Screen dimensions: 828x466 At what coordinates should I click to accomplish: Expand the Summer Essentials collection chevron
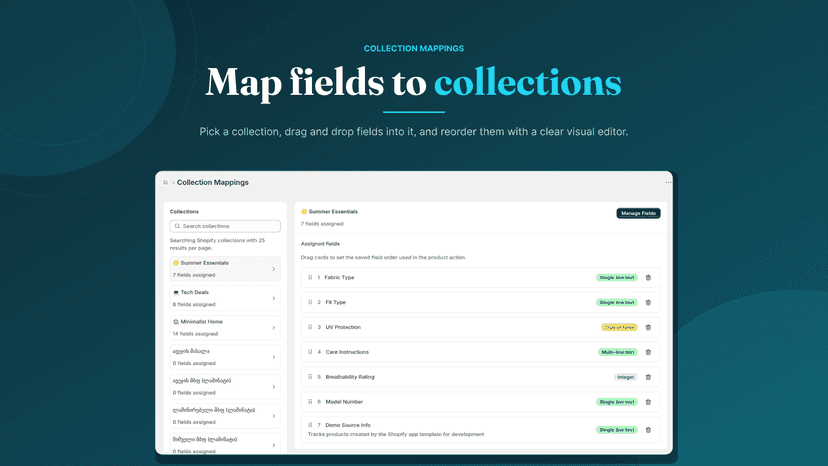tap(274, 269)
